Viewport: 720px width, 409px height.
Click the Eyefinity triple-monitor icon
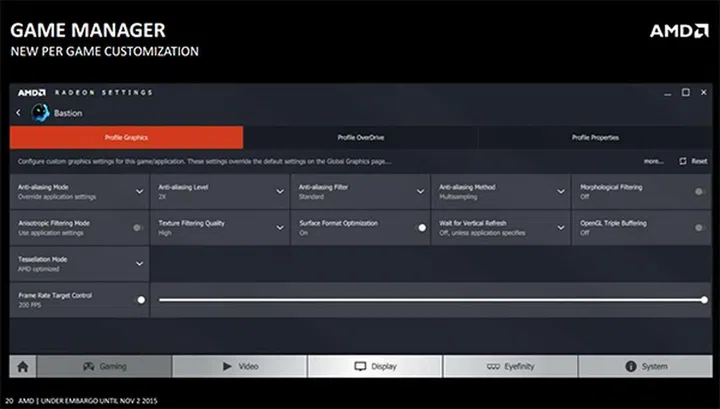493,366
